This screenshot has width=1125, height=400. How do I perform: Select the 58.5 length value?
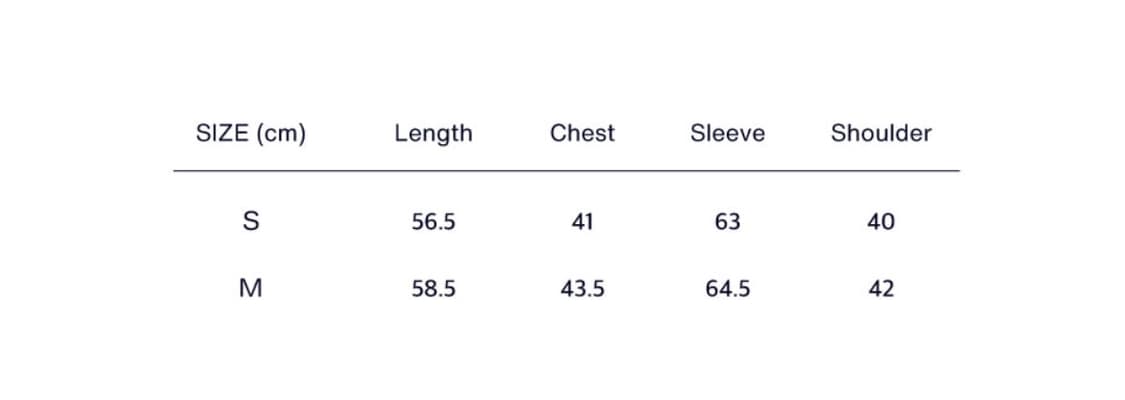coord(433,290)
